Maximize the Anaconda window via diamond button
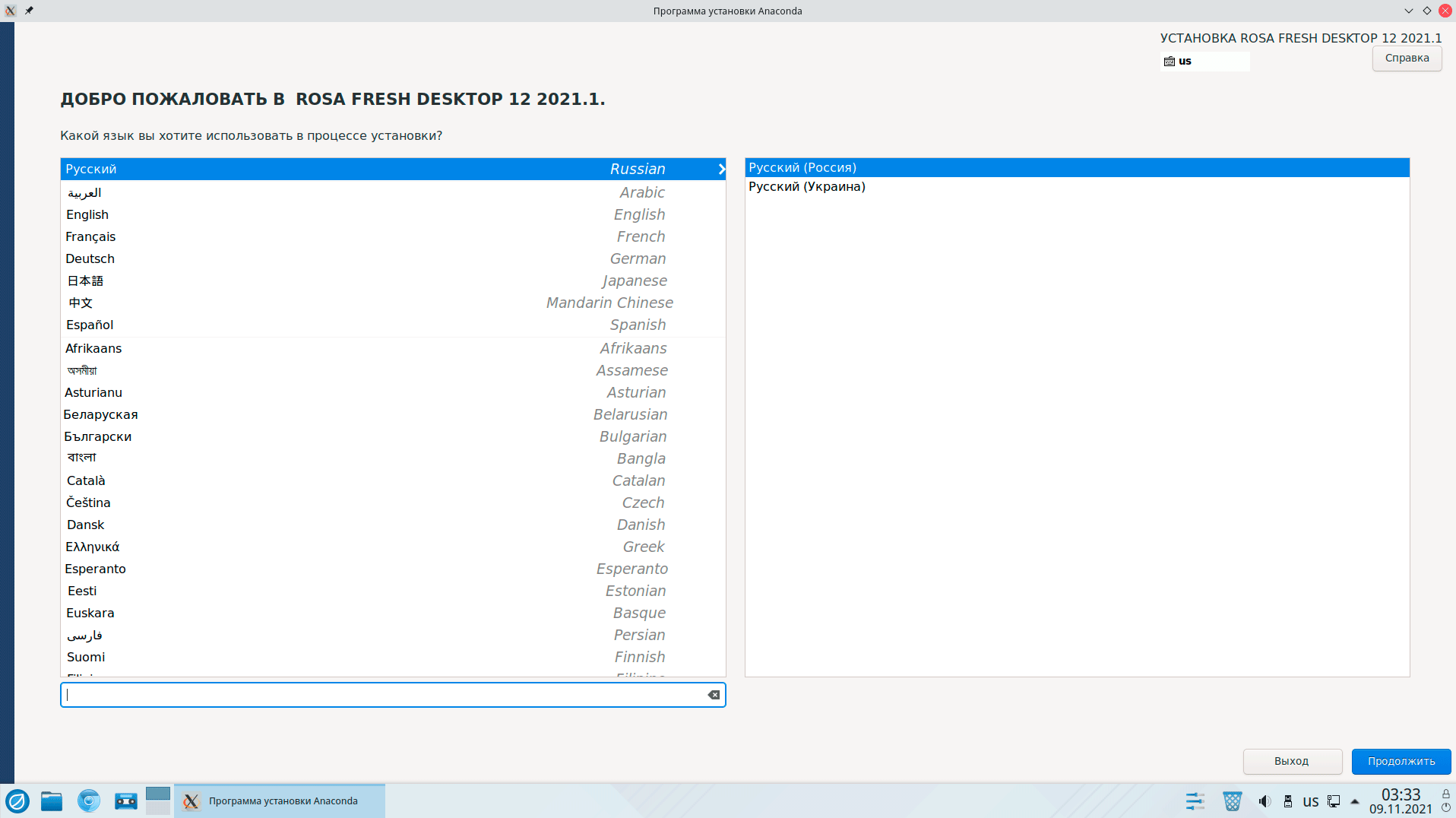Screen dimensions: 1456x818 coord(1427,11)
